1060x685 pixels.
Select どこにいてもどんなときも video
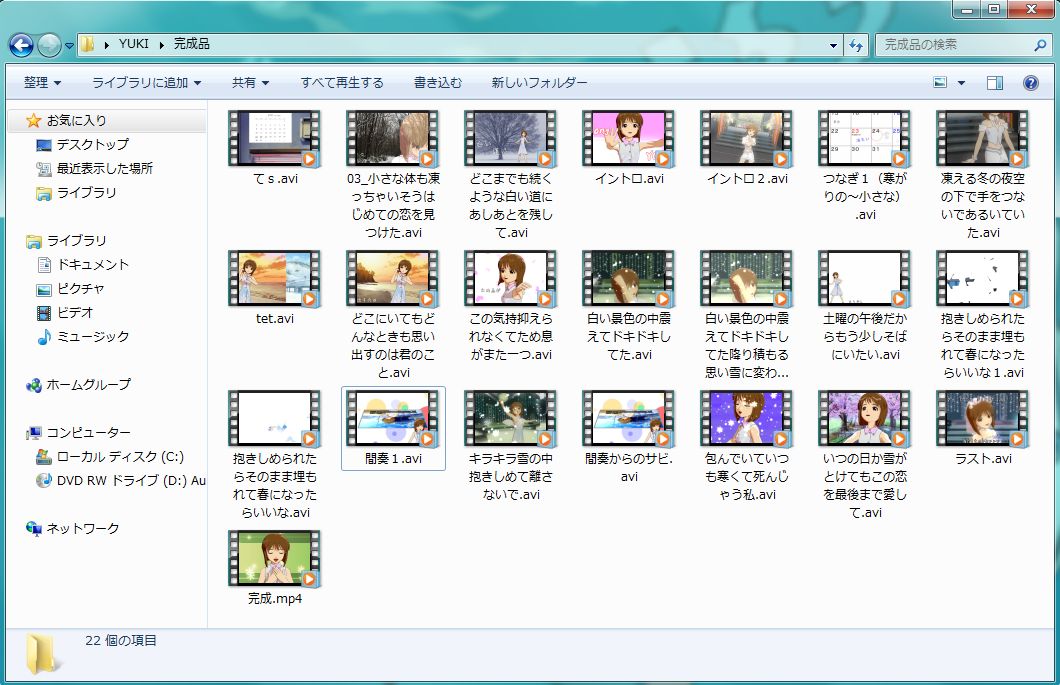tap(393, 315)
